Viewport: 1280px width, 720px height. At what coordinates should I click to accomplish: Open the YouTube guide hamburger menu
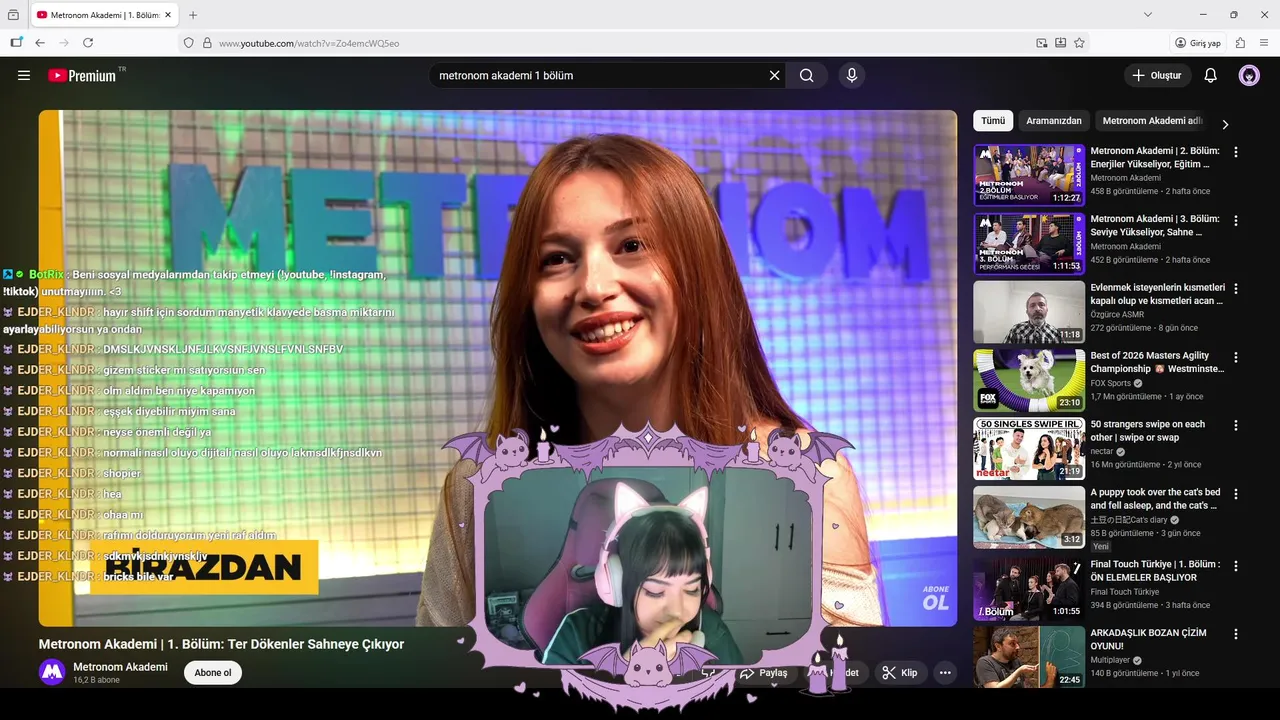[24, 75]
